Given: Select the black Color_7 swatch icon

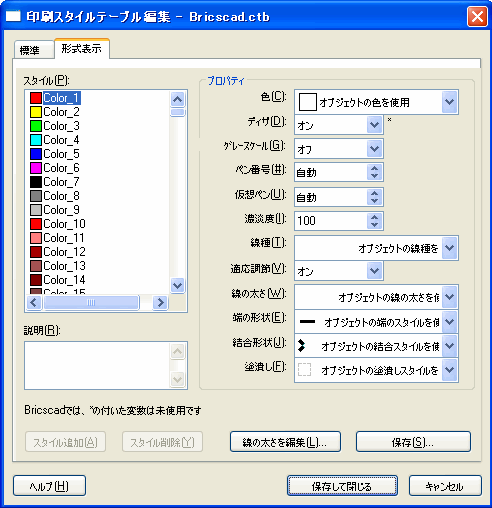Looking at the screenshot, I should coord(36,182).
